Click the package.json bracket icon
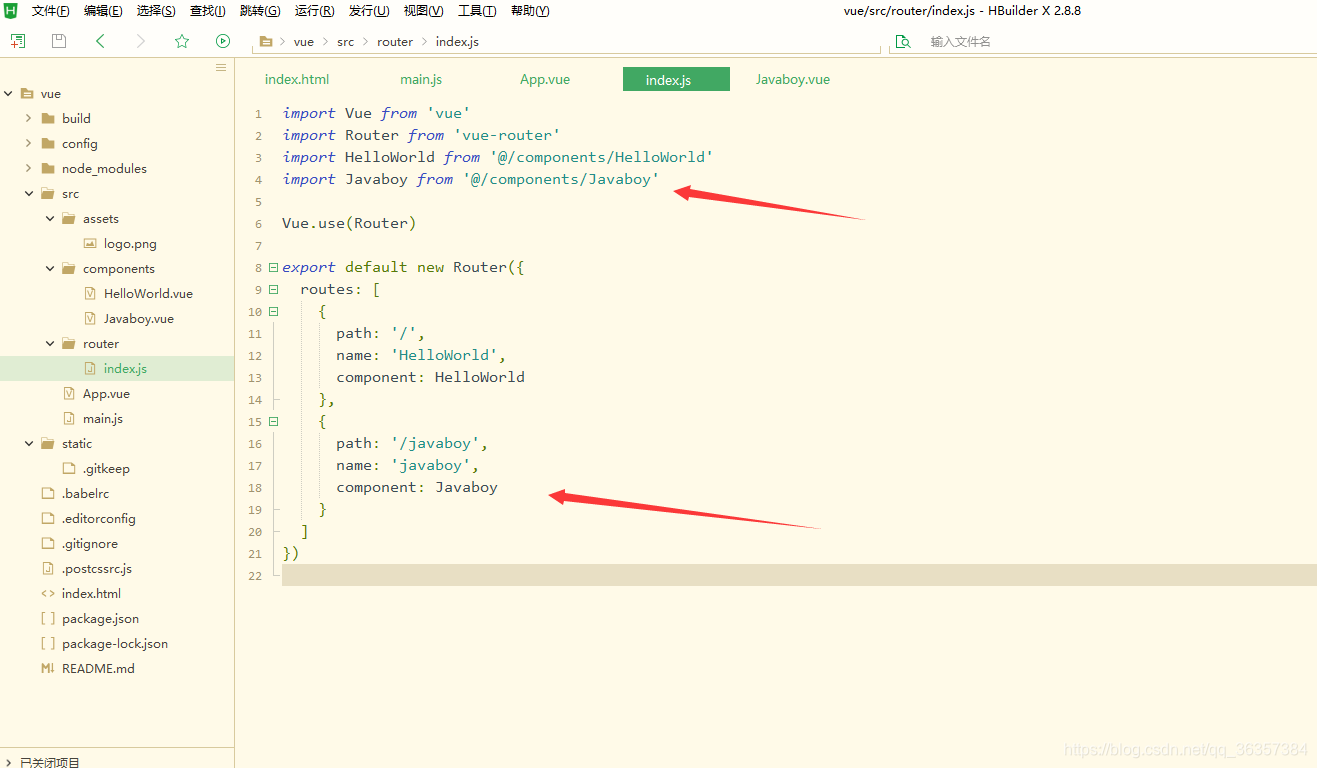This screenshot has width=1317, height=768. pyautogui.click(x=47, y=618)
